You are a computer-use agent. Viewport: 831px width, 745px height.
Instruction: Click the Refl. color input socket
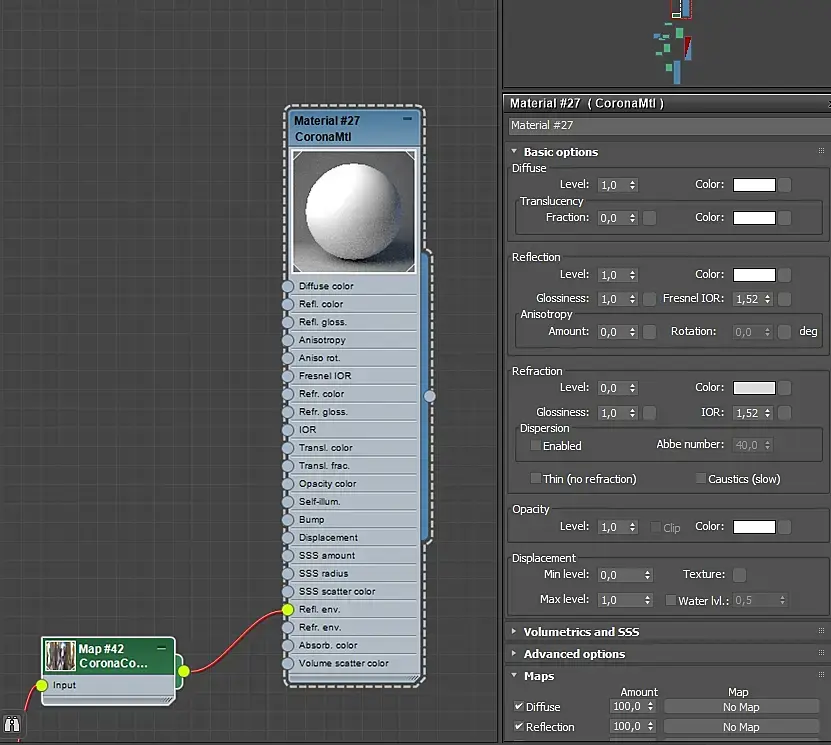287,304
